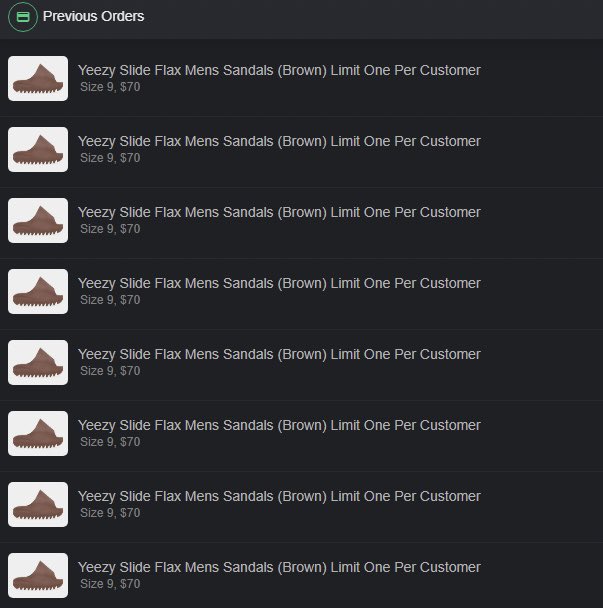Screen dimensions: 603x608
Task: Click 'Size 9, $70' under the fifth order
Action: 110,371
